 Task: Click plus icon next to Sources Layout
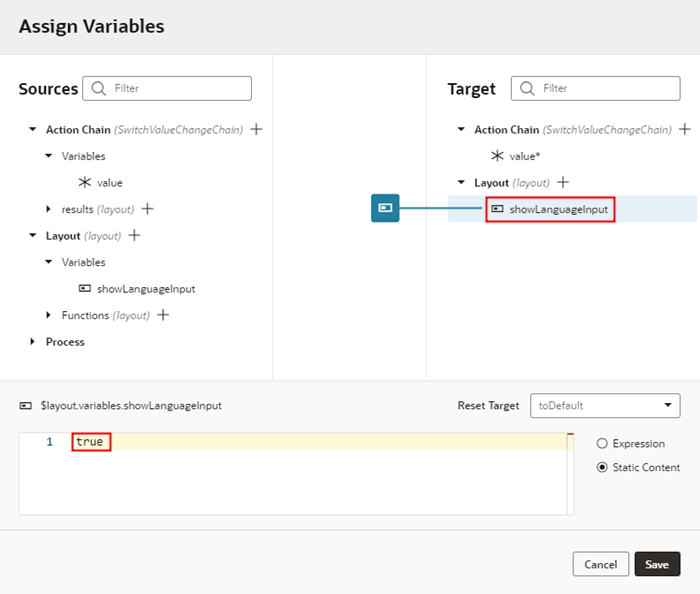coord(134,236)
